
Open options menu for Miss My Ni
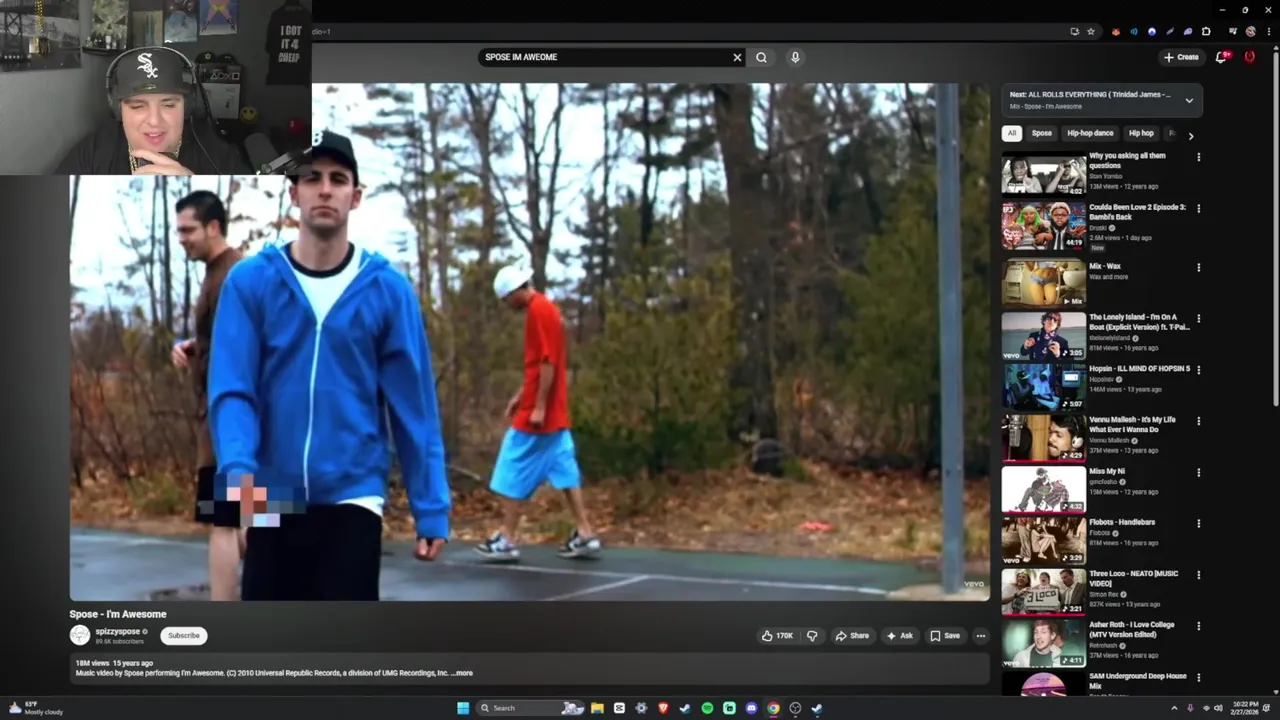1198,472
